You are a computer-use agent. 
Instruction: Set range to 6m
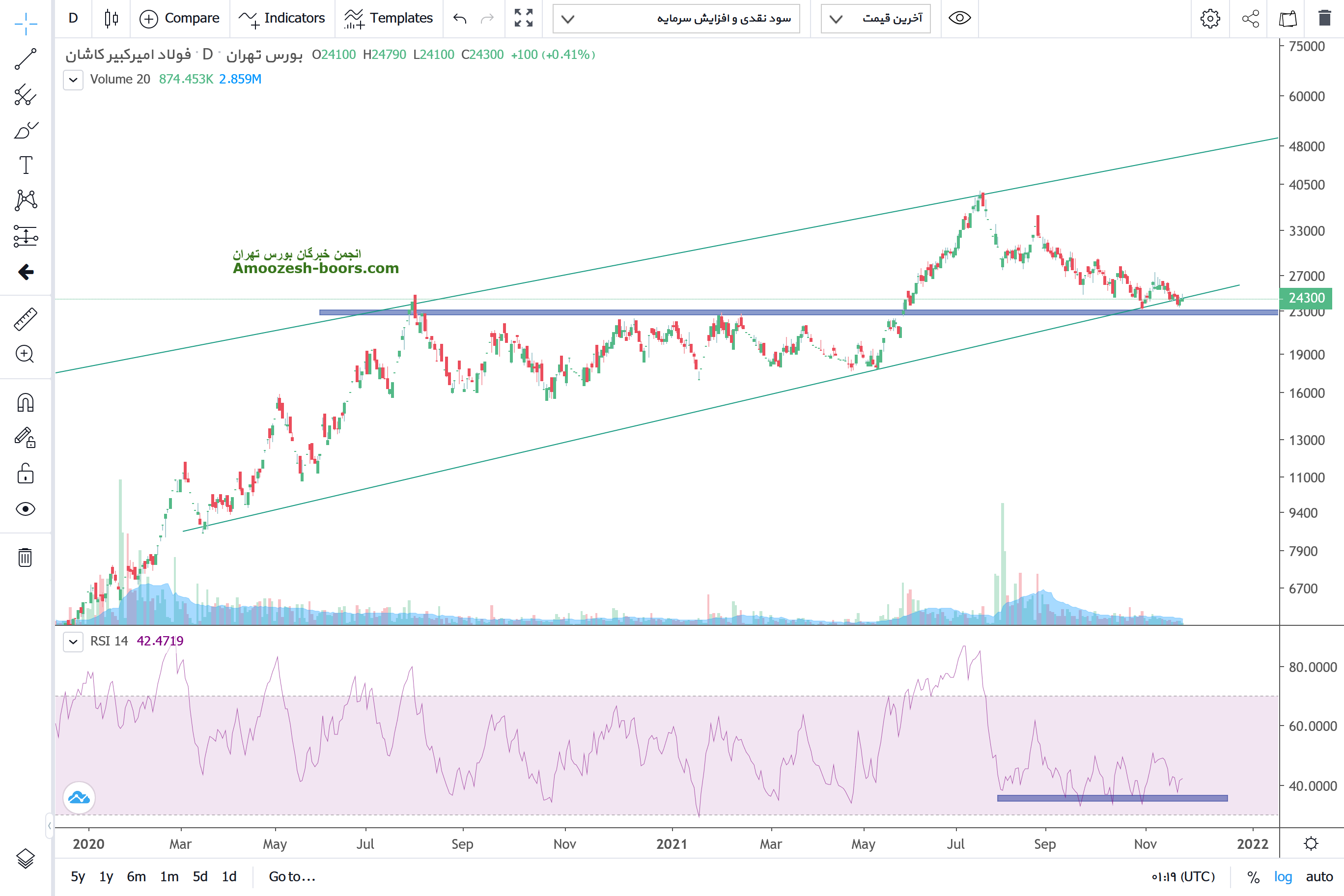[x=136, y=876]
